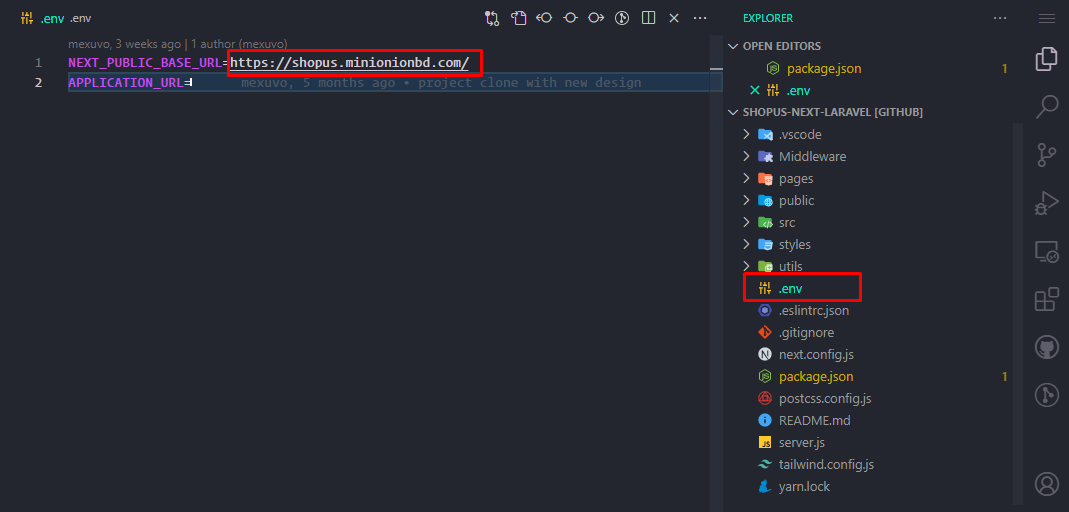Open package.json in file tree
The width and height of the screenshot is (1069, 512).
[816, 376]
